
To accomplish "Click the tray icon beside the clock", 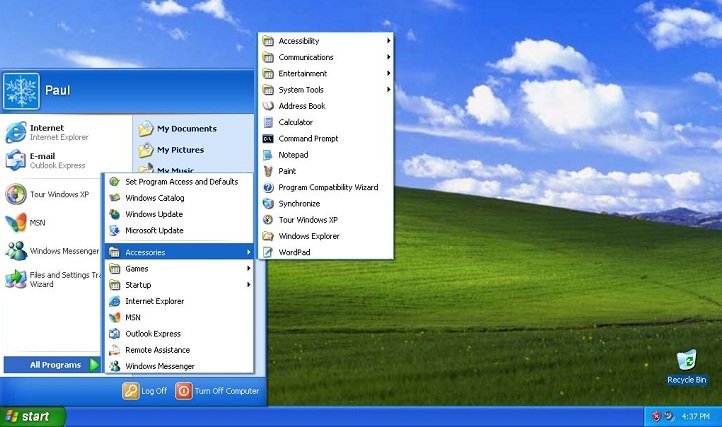I will [x=669, y=416].
